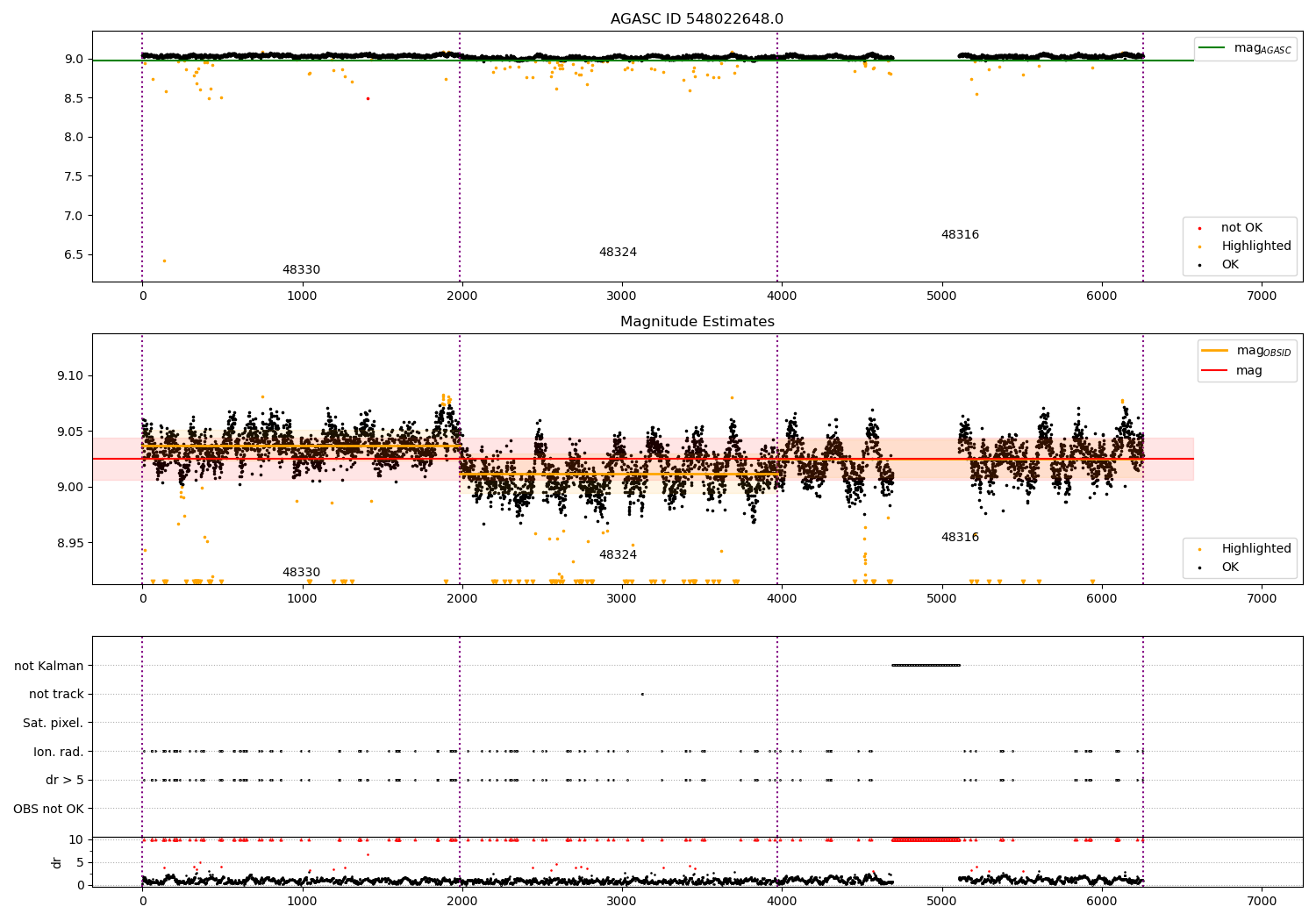1316x921 pixels.
Task: Click the 10 tick label on the dr axis
Action: 76,839
